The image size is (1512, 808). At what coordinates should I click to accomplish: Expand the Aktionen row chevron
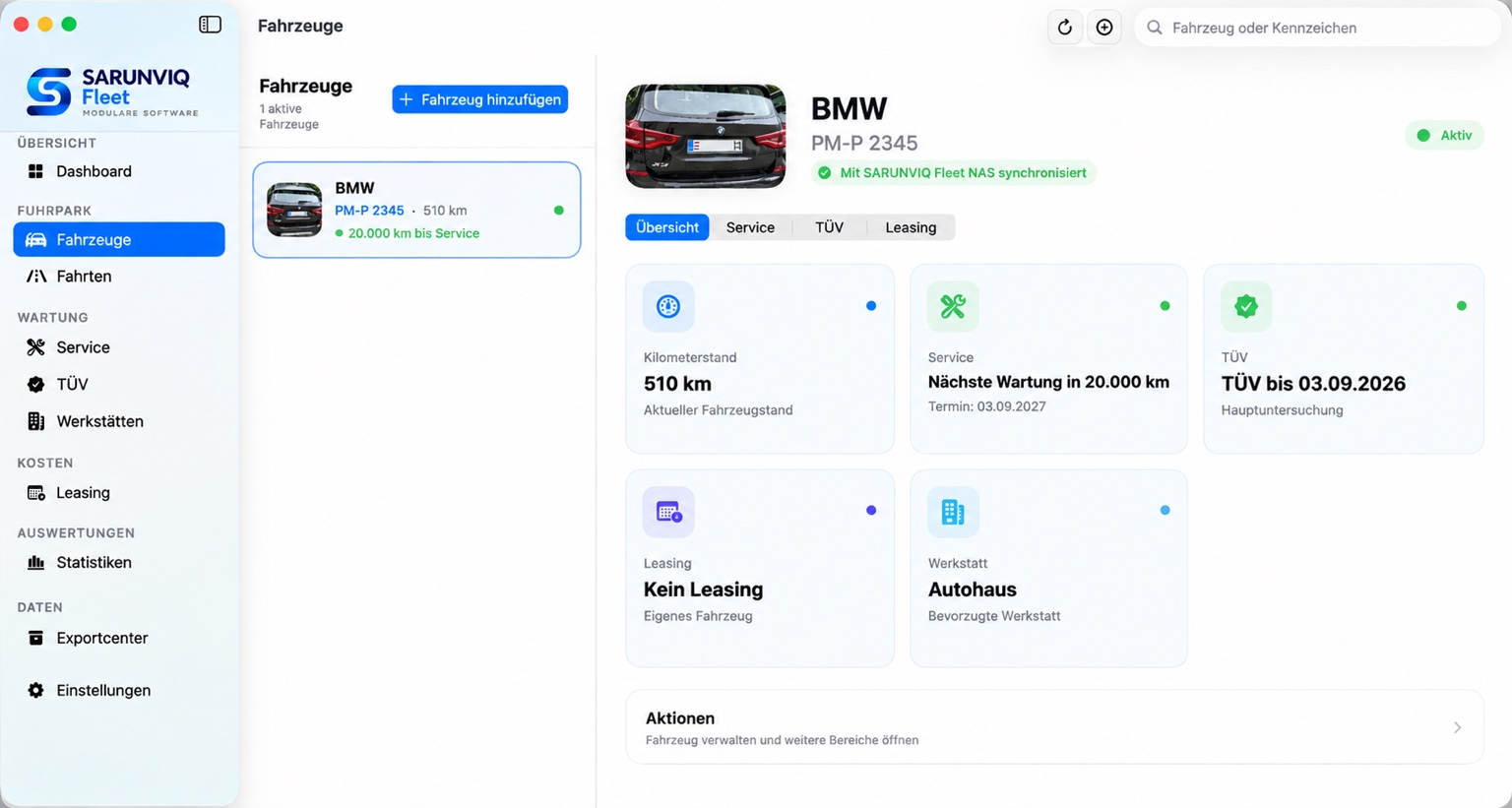[1457, 727]
